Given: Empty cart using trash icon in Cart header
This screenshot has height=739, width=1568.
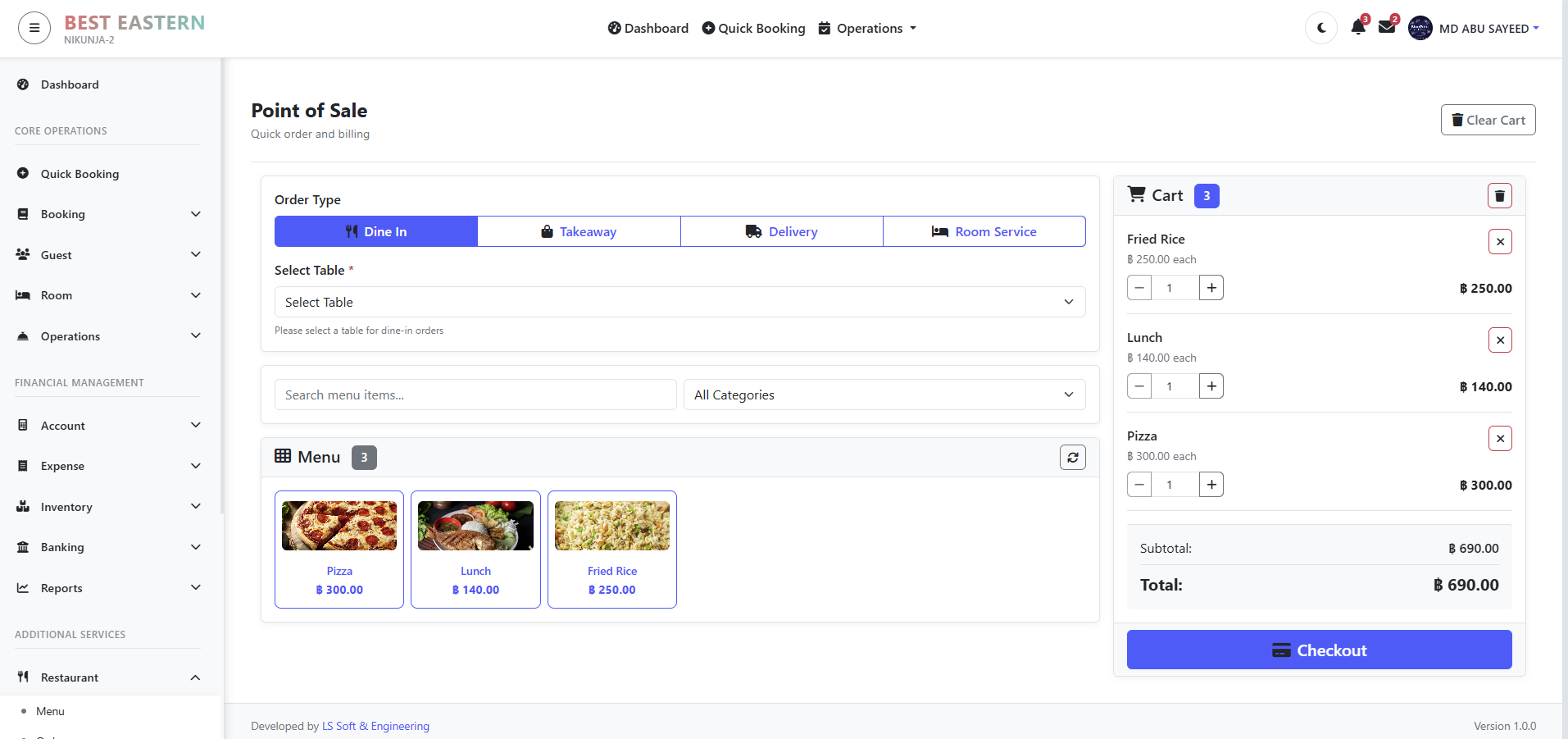Looking at the screenshot, I should pos(1499,196).
